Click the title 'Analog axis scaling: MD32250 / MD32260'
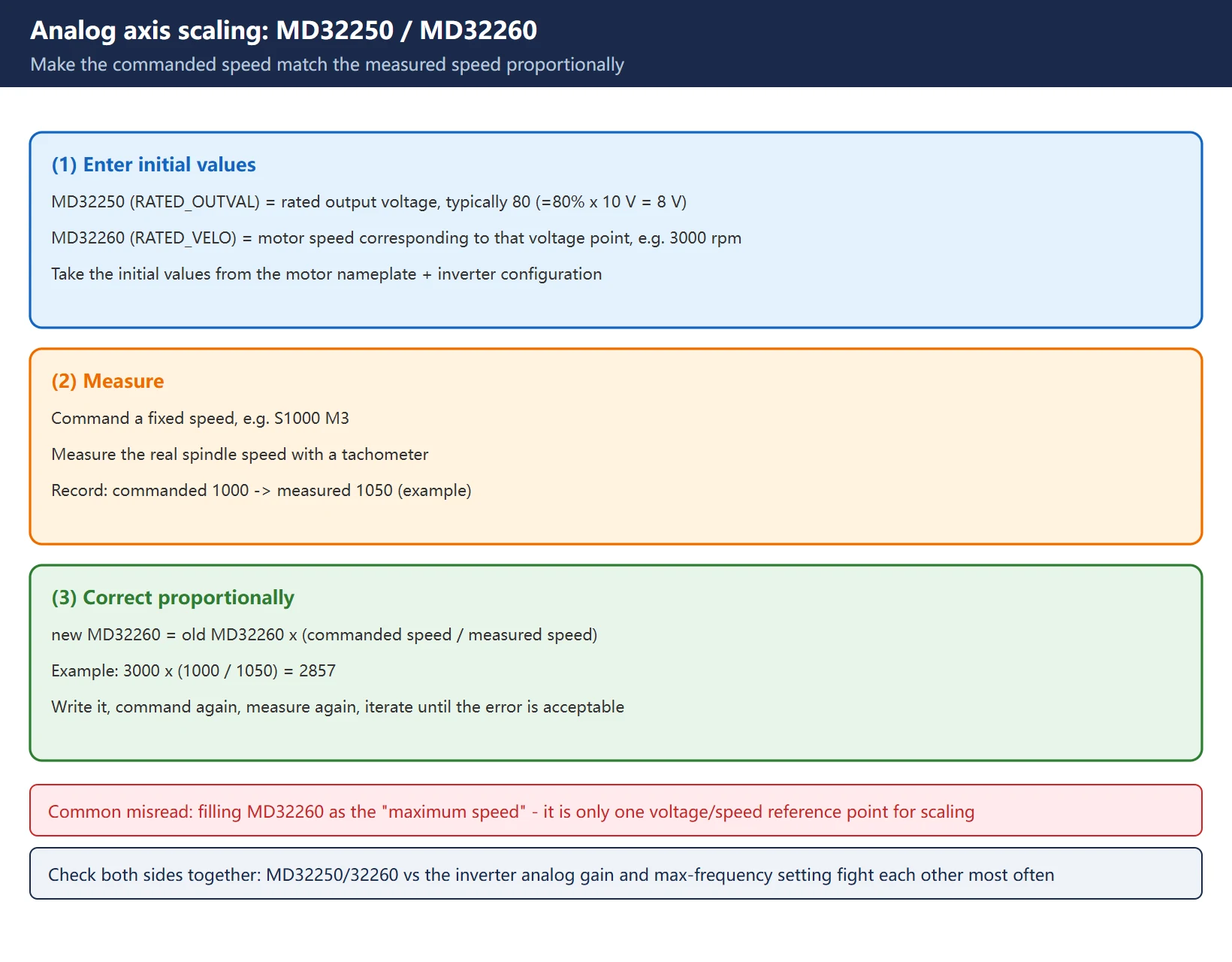Viewport: 1232px width, 962px height. (x=283, y=30)
